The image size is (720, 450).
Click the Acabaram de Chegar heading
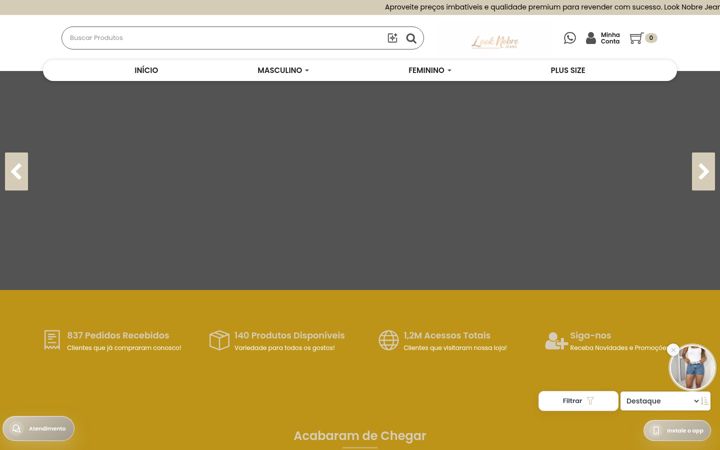coord(360,436)
